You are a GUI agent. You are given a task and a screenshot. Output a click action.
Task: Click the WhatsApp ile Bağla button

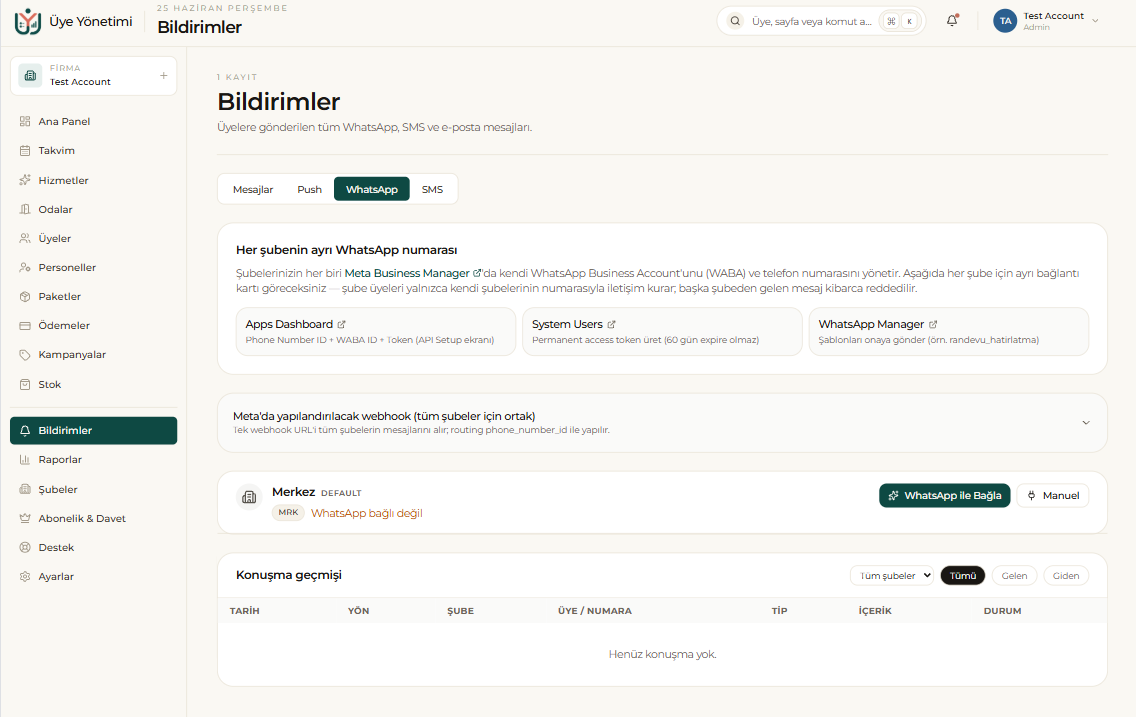[945, 495]
